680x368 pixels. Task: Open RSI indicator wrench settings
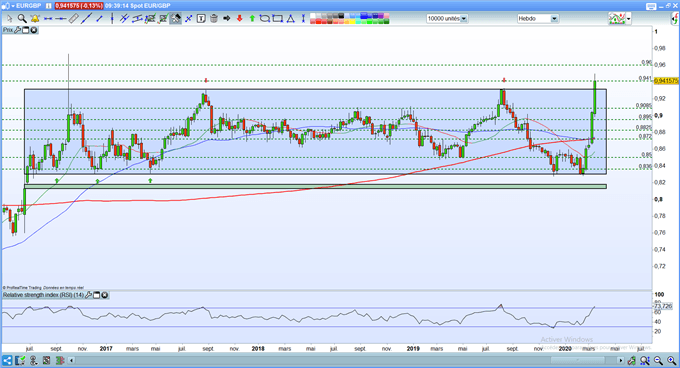88,295
